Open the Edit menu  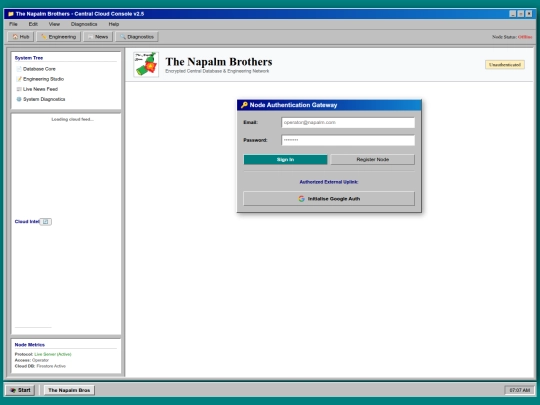pos(33,24)
